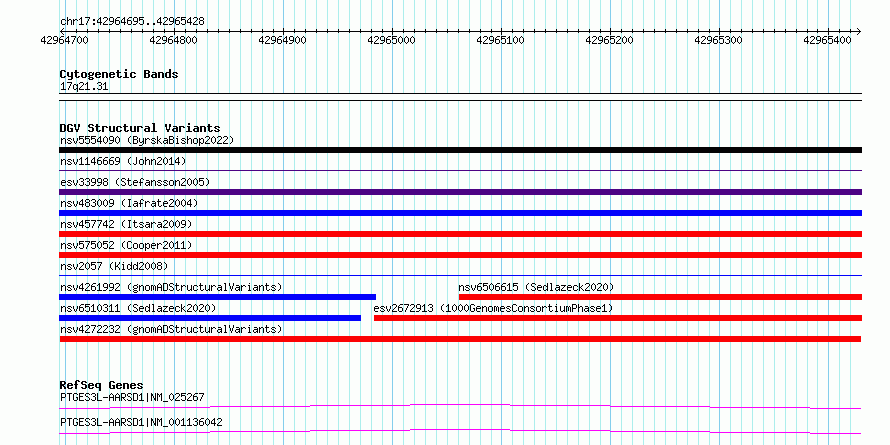Select nsv1146669 (John2014) label
Viewport: 890px width, 445px height.
point(123,161)
